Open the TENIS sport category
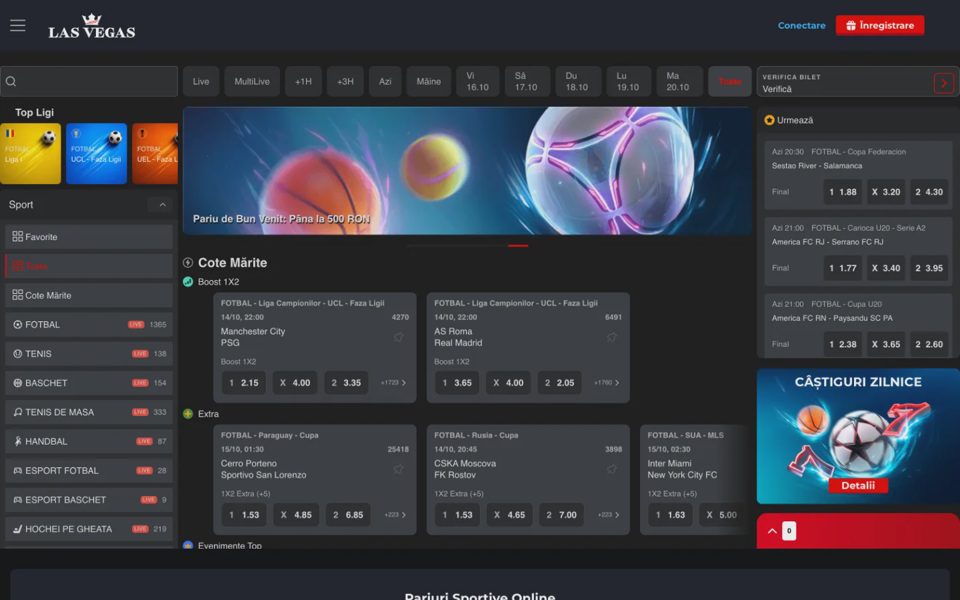The image size is (960, 600). pyautogui.click(x=89, y=354)
